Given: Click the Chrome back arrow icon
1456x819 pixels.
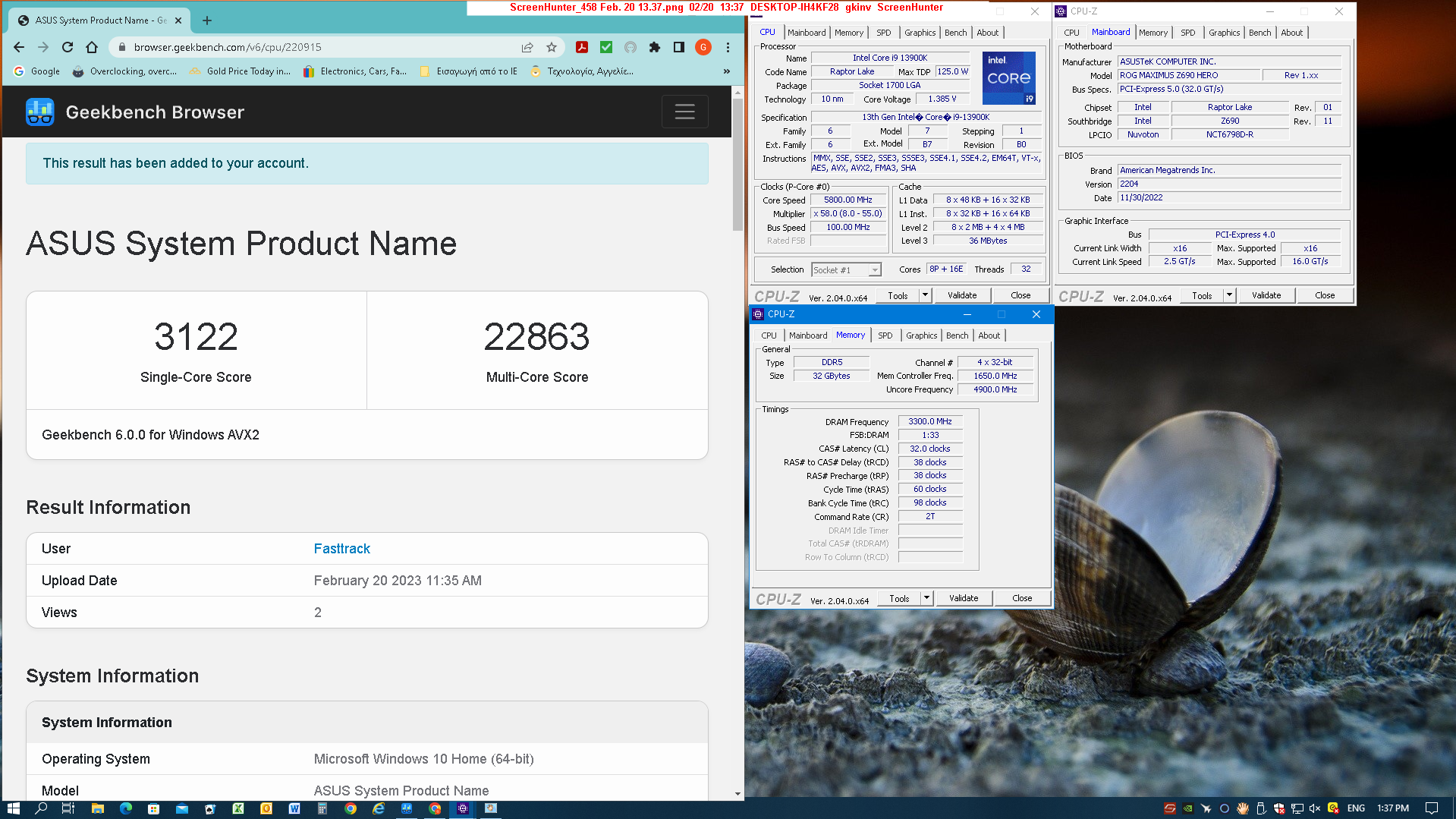Looking at the screenshot, I should click(19, 47).
